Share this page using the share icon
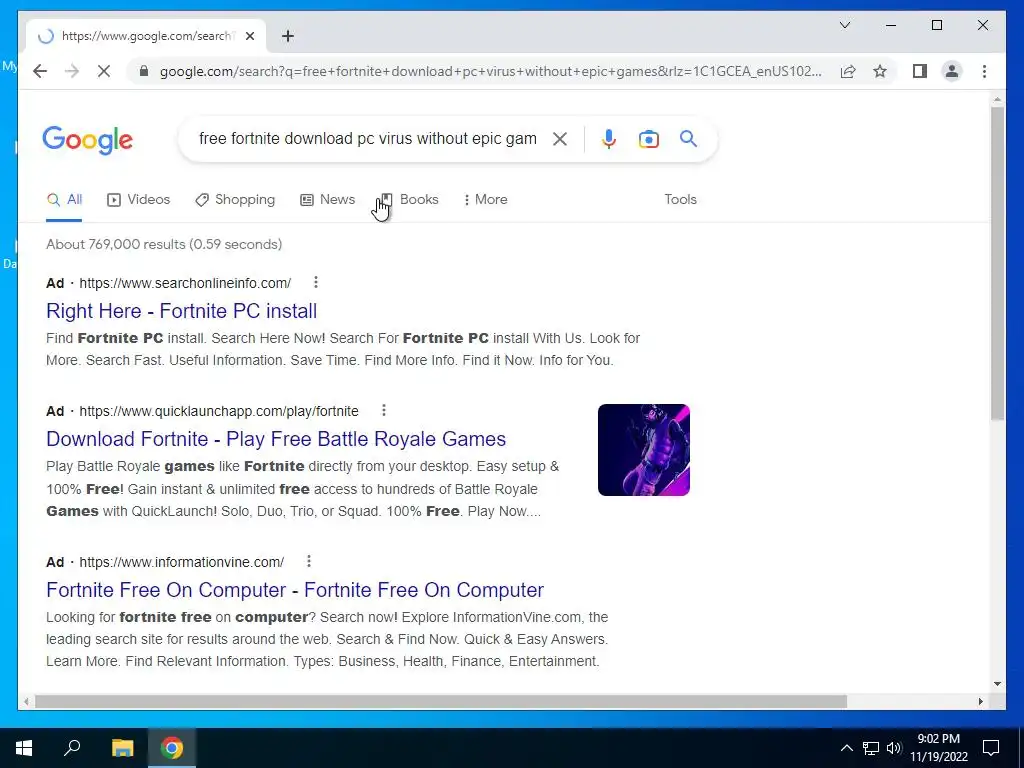The width and height of the screenshot is (1024, 768). coord(848,71)
